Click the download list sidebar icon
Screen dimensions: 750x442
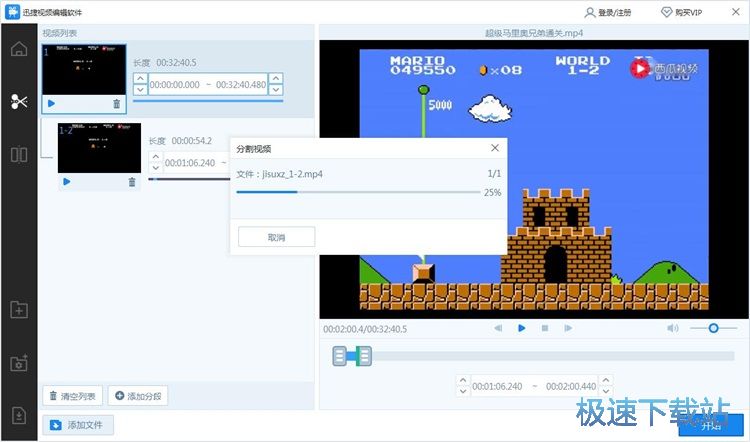(19, 416)
